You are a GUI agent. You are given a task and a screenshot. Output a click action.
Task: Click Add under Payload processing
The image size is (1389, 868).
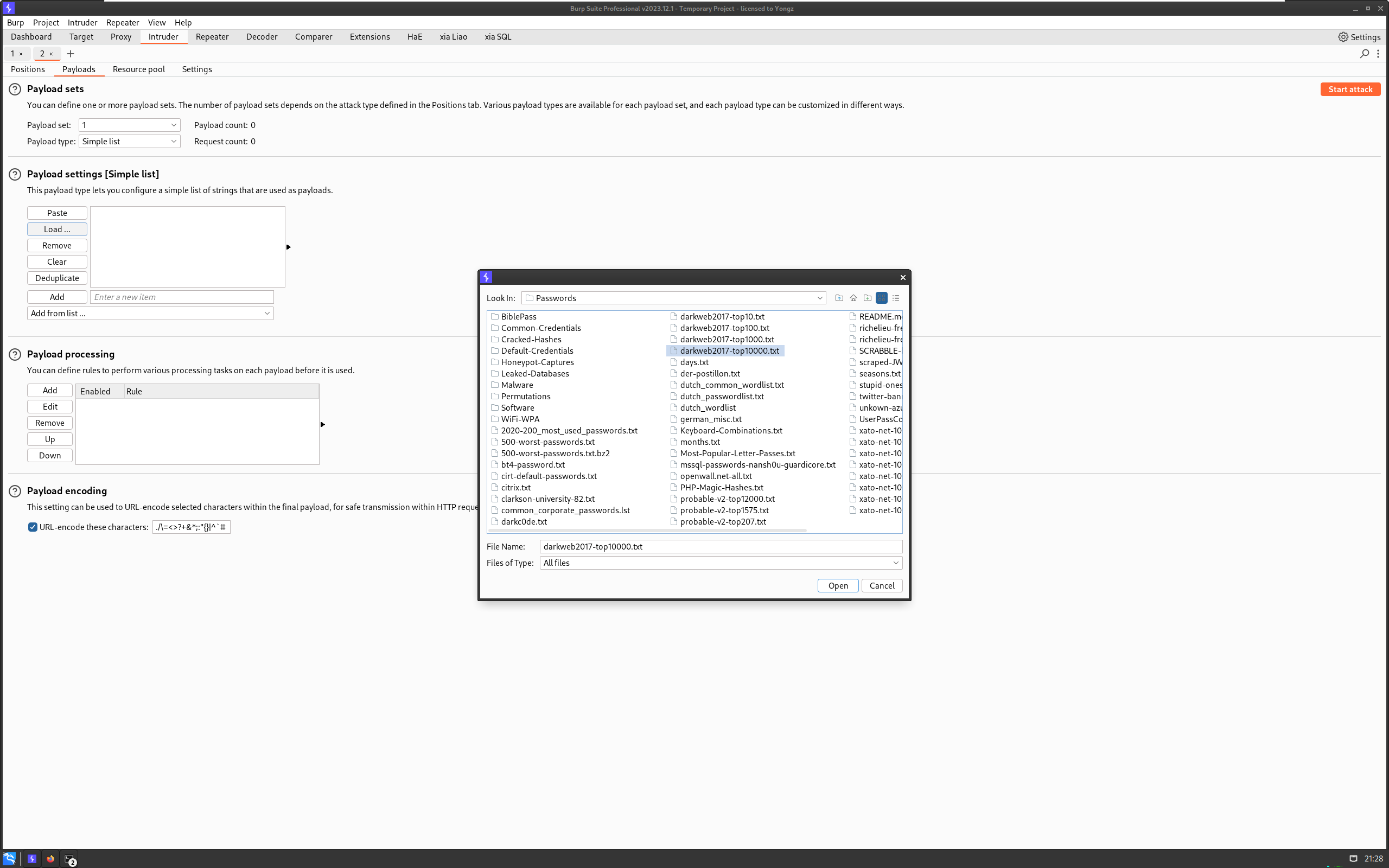point(50,391)
